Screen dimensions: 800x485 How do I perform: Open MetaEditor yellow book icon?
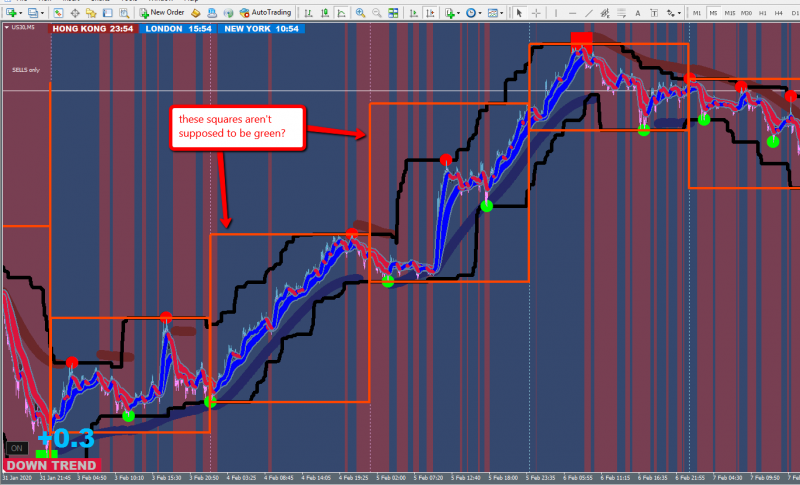(x=195, y=13)
